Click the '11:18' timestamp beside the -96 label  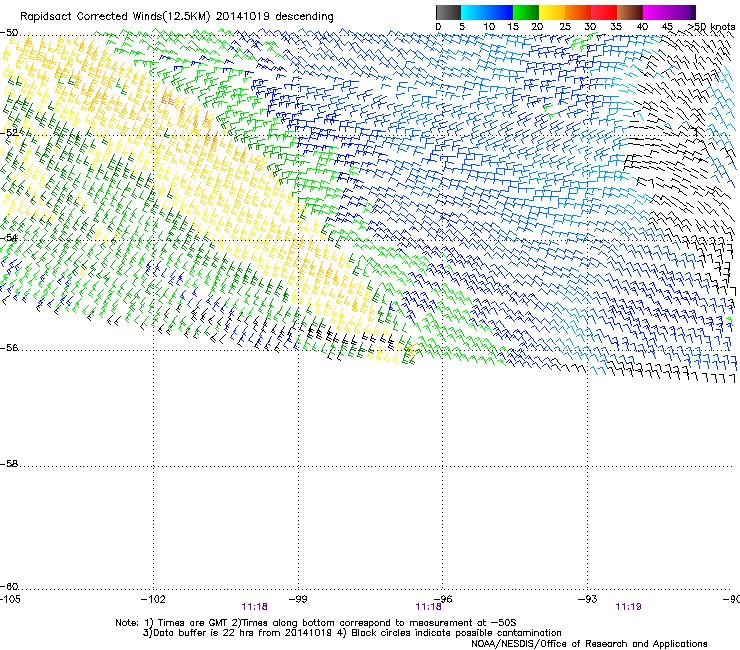pos(429,607)
